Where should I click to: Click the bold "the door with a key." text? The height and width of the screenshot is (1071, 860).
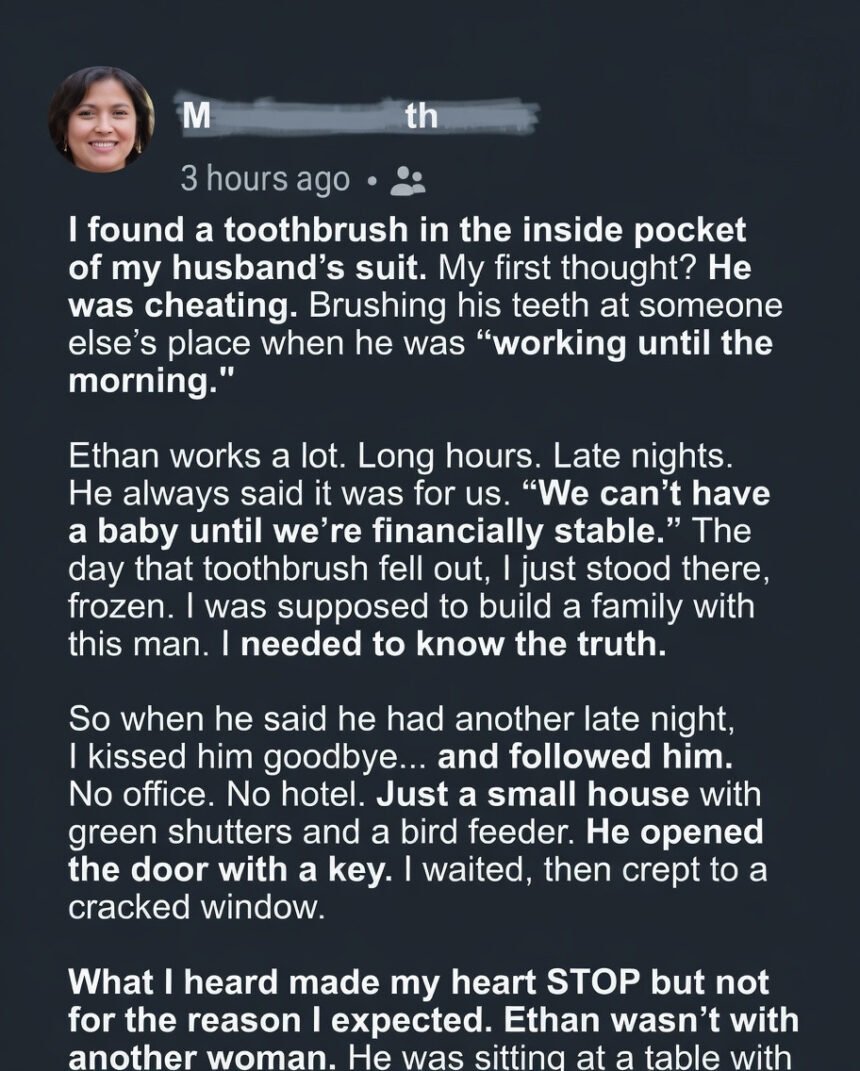coord(229,869)
